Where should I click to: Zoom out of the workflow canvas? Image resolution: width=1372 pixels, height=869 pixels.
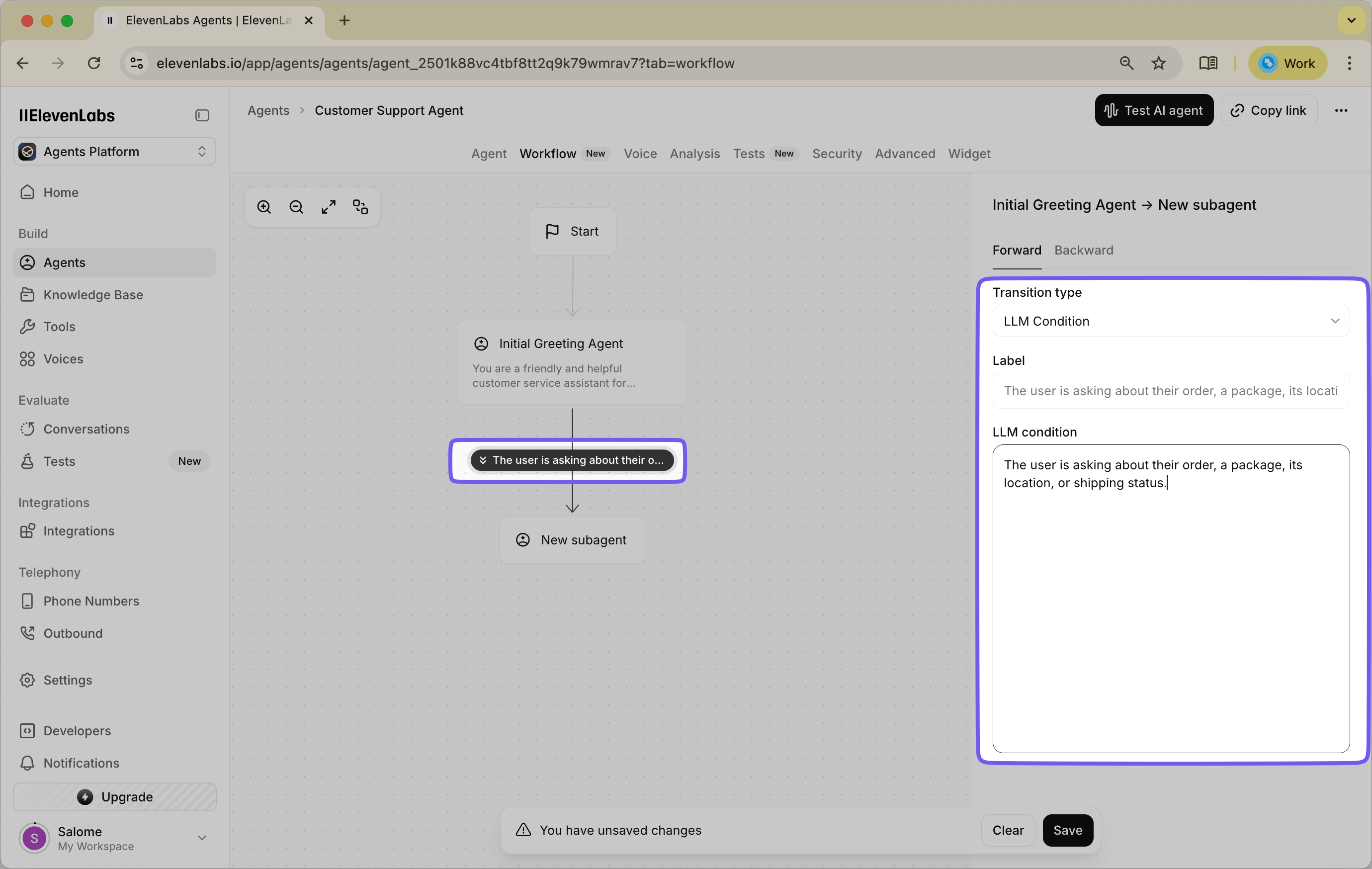296,207
